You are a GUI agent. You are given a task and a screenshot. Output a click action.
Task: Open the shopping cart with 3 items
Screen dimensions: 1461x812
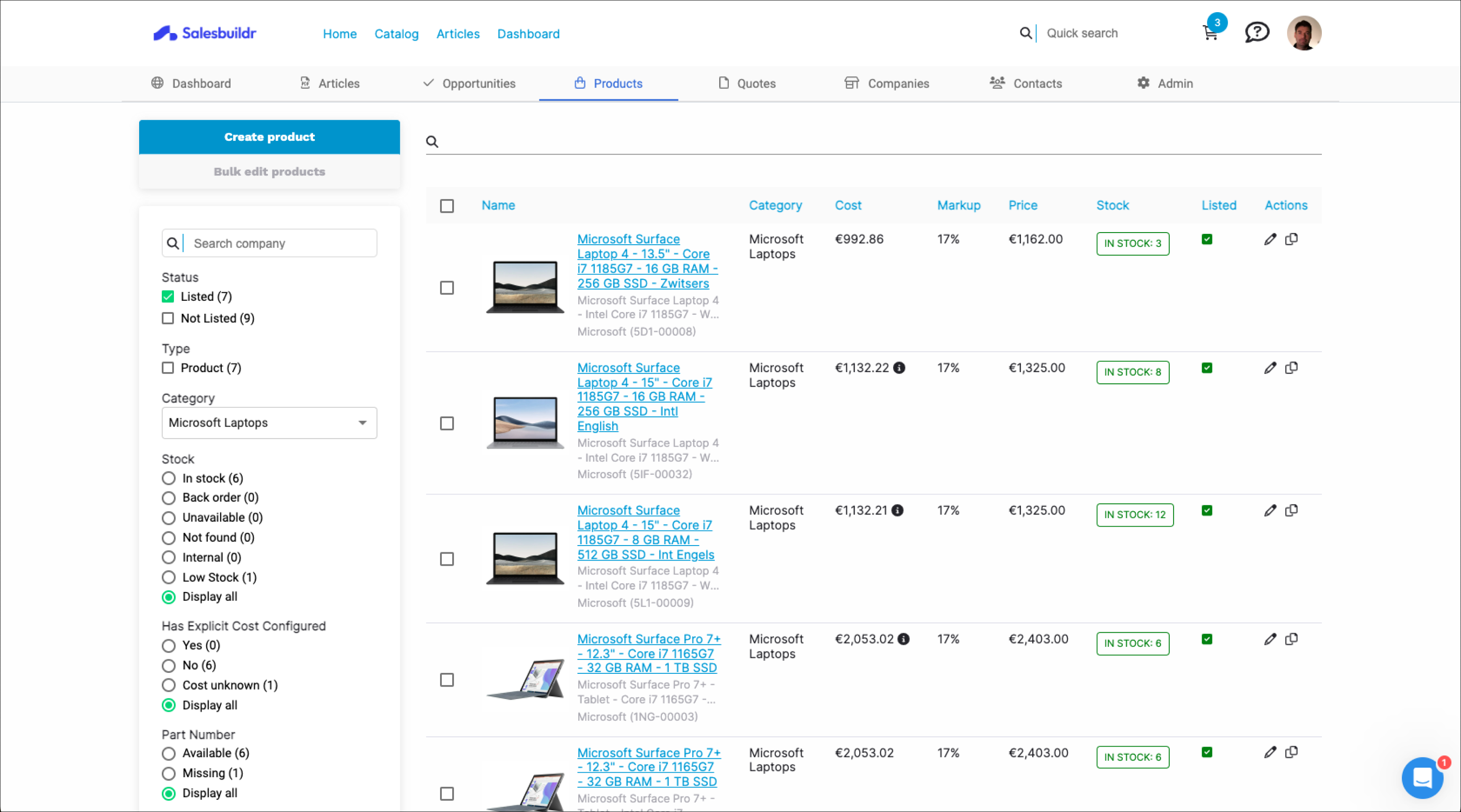click(1210, 32)
